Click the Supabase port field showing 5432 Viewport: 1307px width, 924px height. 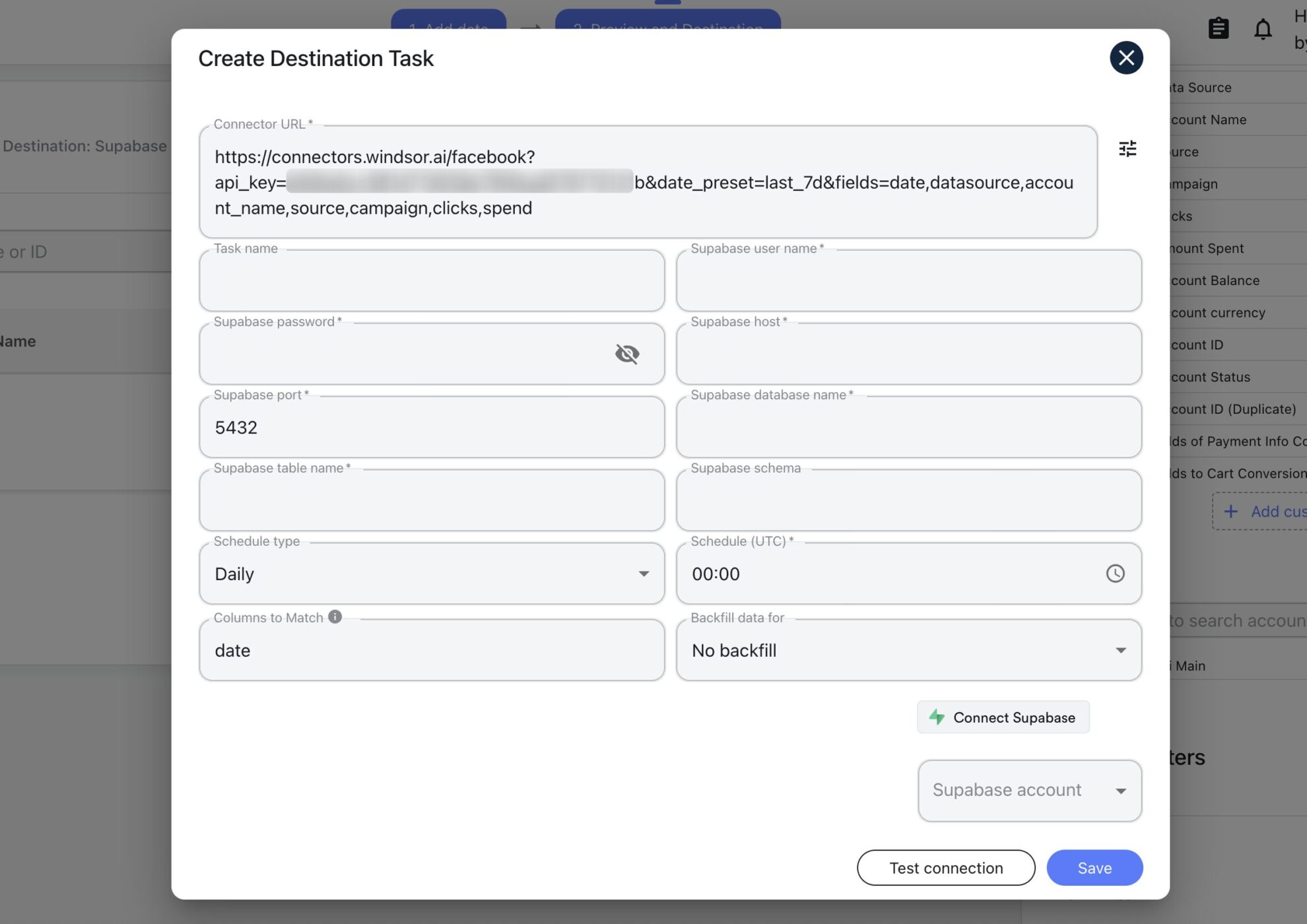(432, 427)
